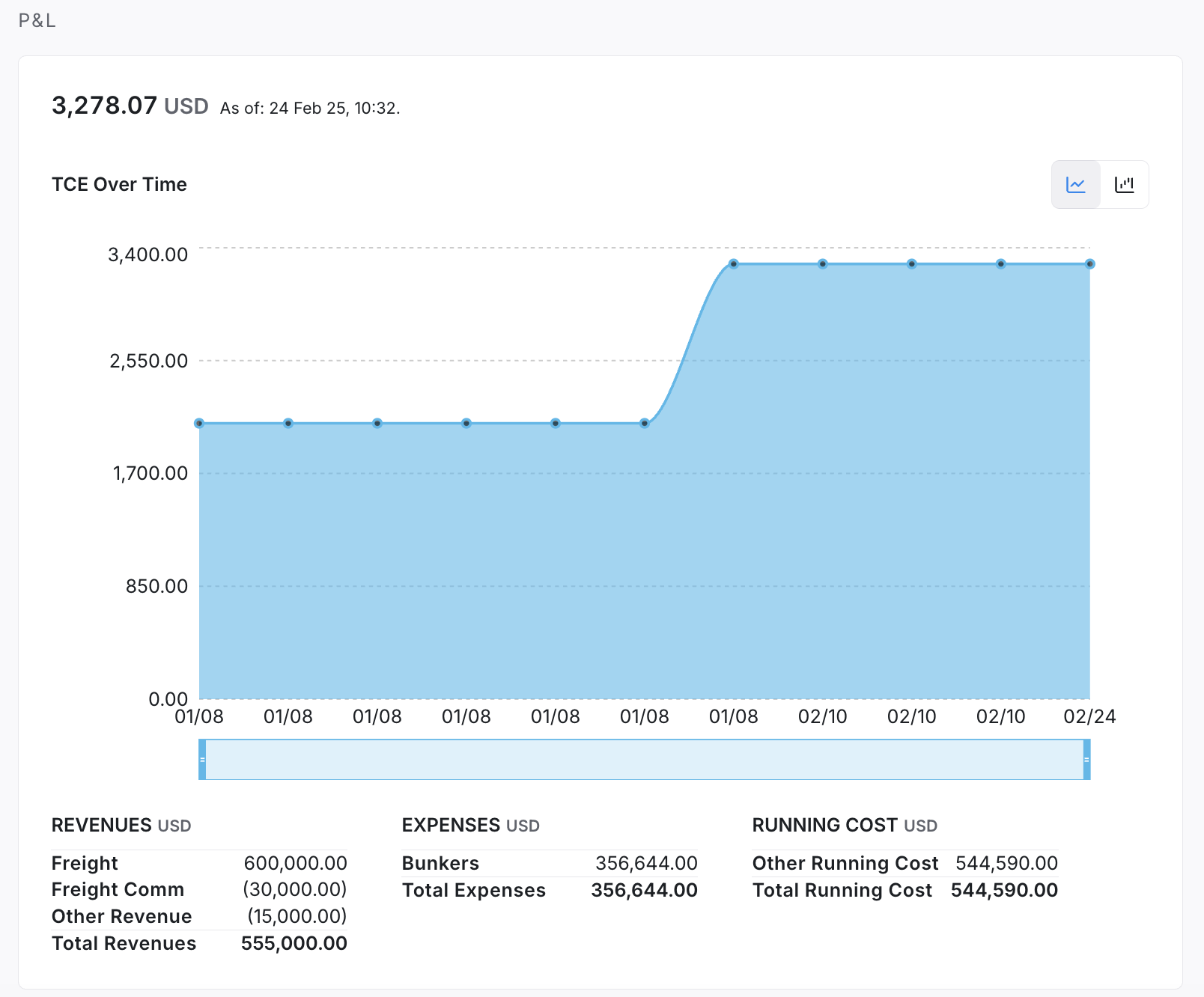Select the Other Revenue row label
The height and width of the screenshot is (997, 1204).
pos(121,917)
